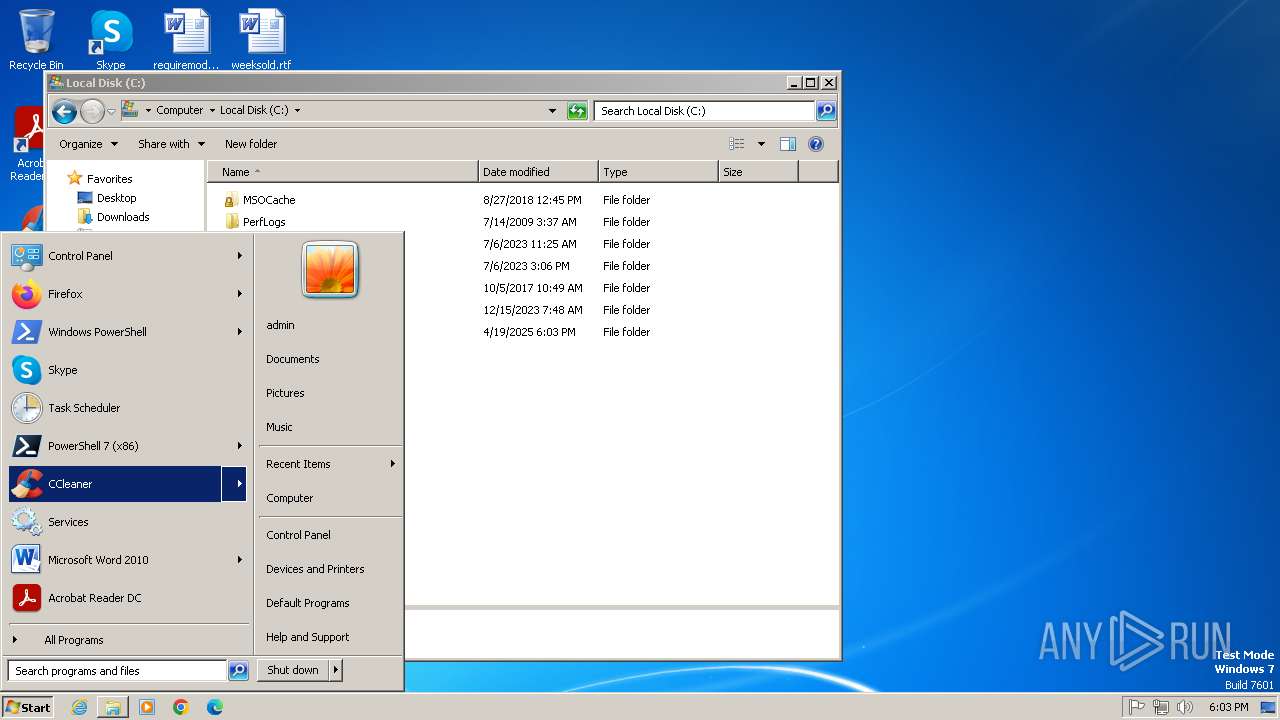The height and width of the screenshot is (720, 1280).
Task: Refresh the Local Disk (C:) folder view
Action: point(577,111)
